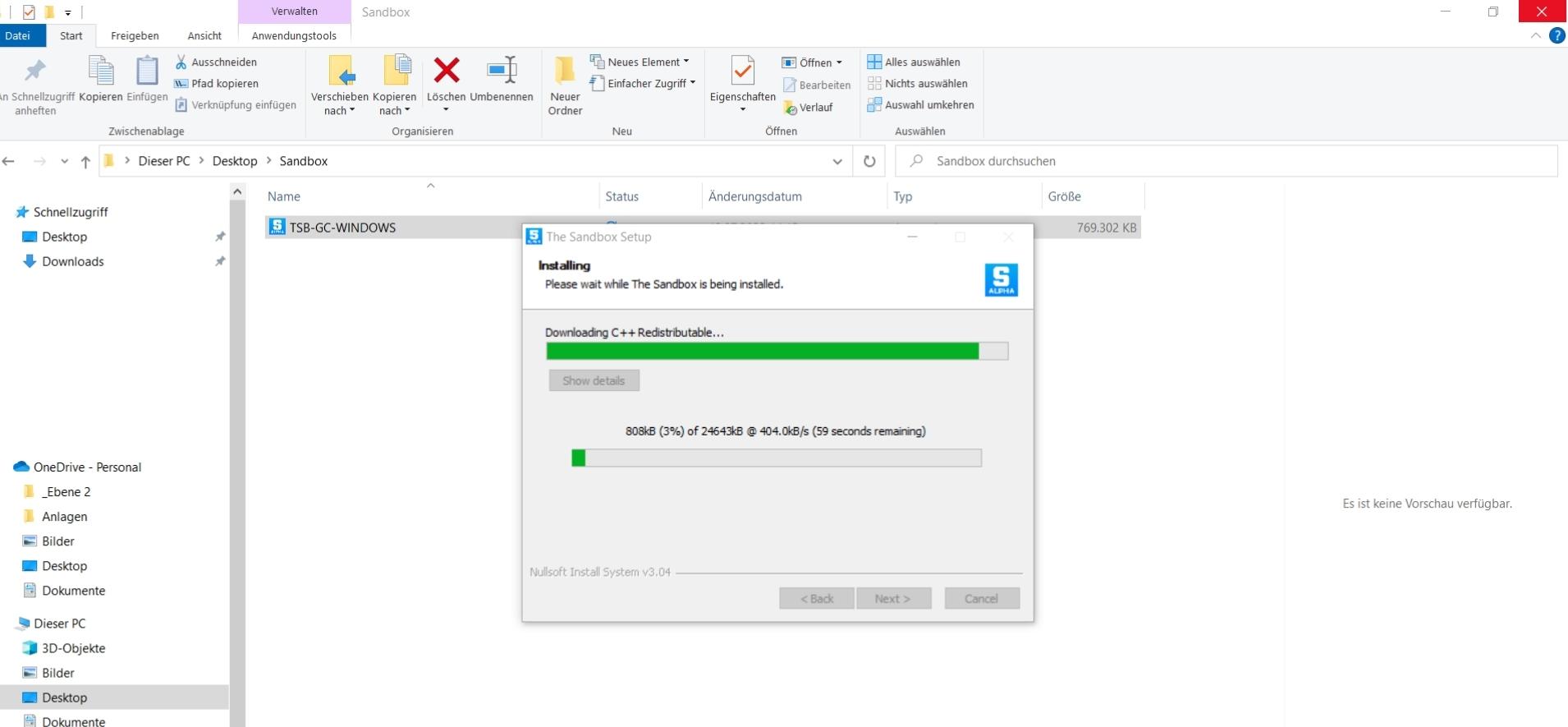Click the Einfügen clipboard icon
The height and width of the screenshot is (727, 1568).
[x=147, y=71]
